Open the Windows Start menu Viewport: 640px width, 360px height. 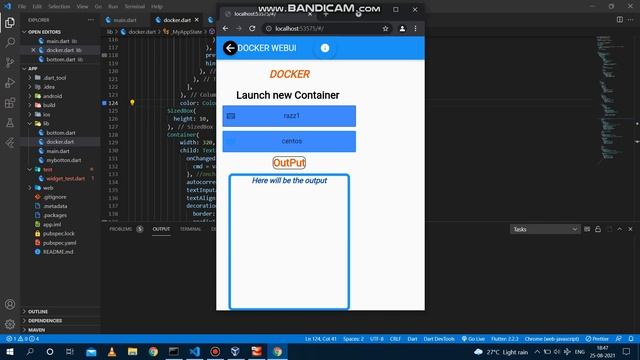click(x=10, y=351)
